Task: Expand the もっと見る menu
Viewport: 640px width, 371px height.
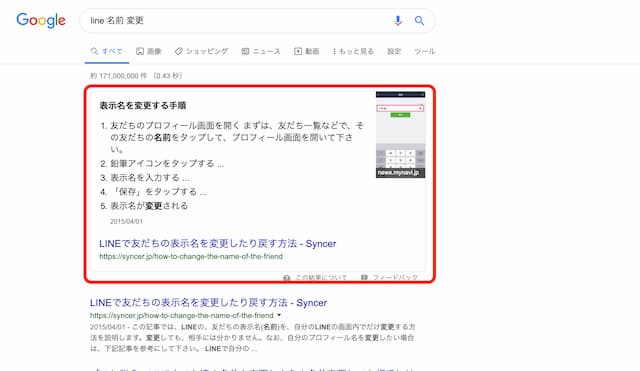Action: [x=353, y=51]
